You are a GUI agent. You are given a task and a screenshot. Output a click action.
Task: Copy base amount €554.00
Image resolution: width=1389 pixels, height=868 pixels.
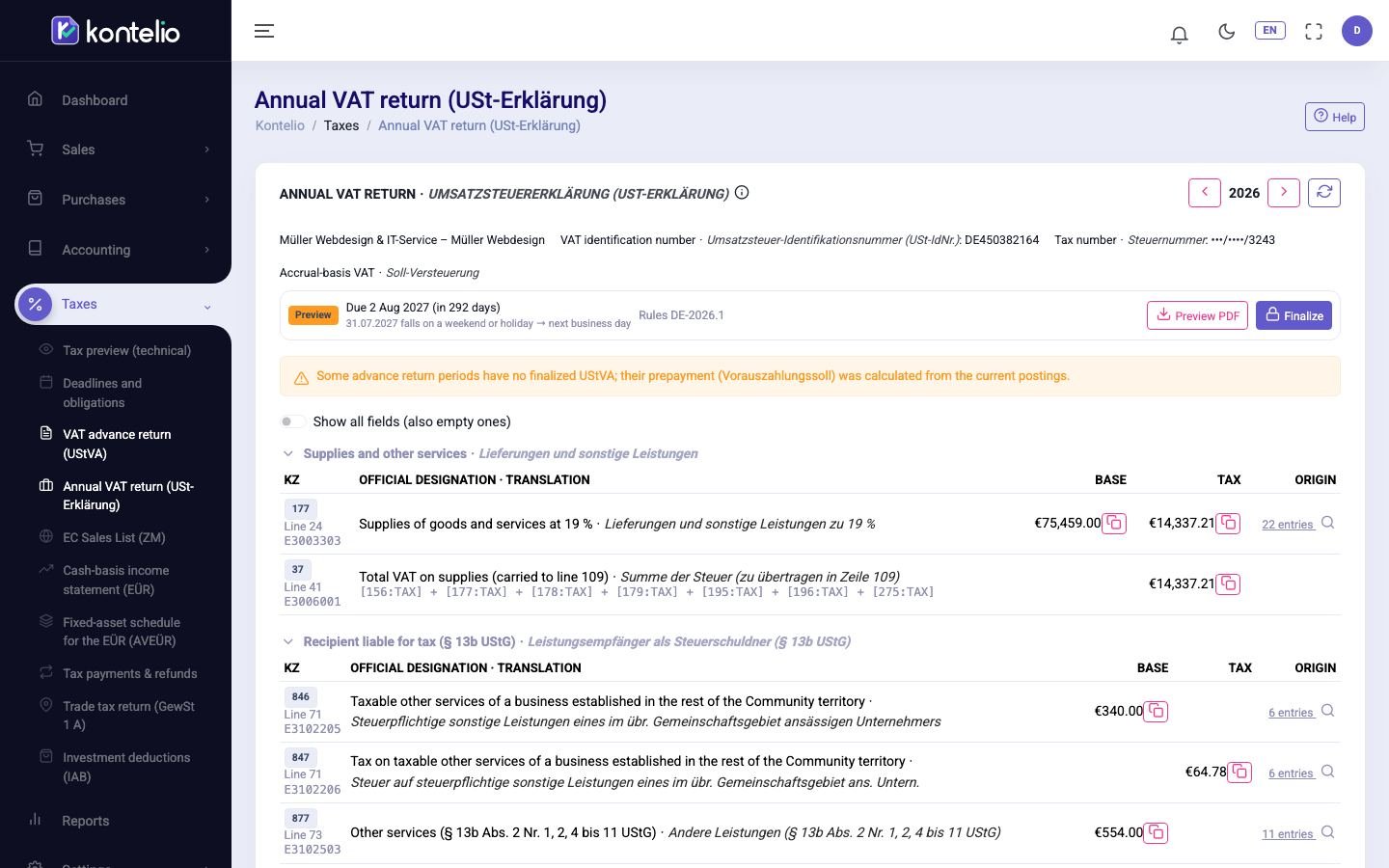coord(1156,833)
